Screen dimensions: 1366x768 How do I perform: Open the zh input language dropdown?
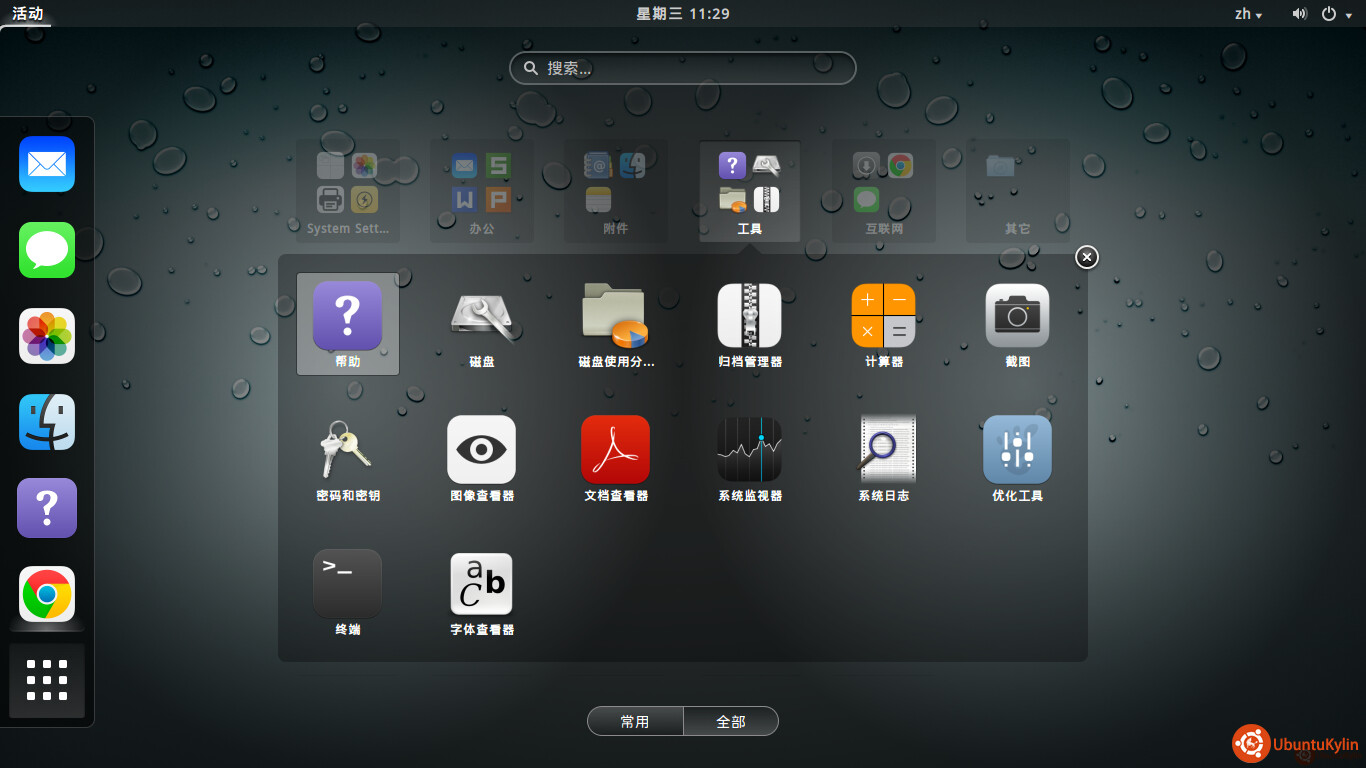pyautogui.click(x=1248, y=14)
